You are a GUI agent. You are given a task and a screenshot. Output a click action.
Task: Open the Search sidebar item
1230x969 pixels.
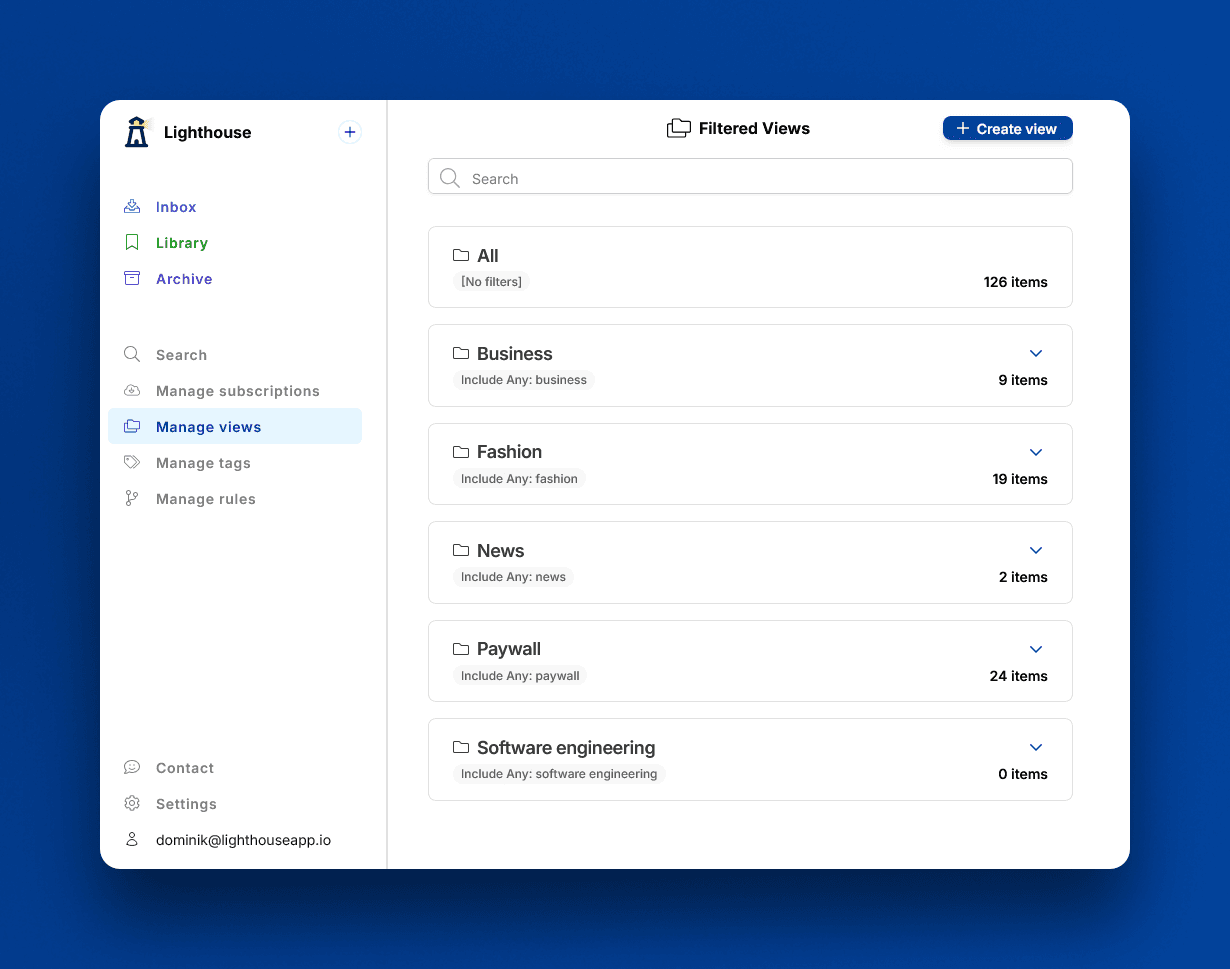pos(181,355)
